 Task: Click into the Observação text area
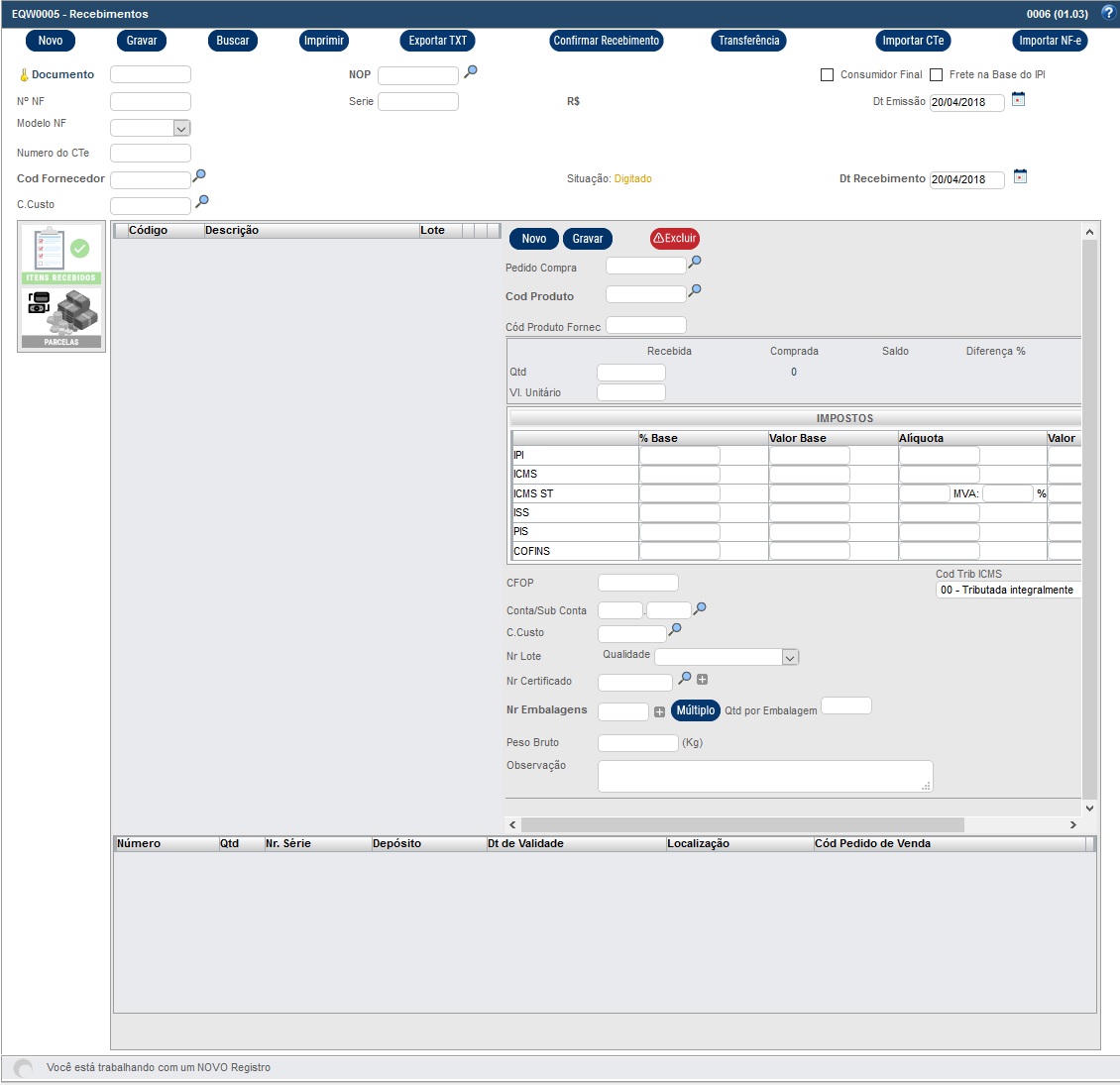(x=764, y=776)
